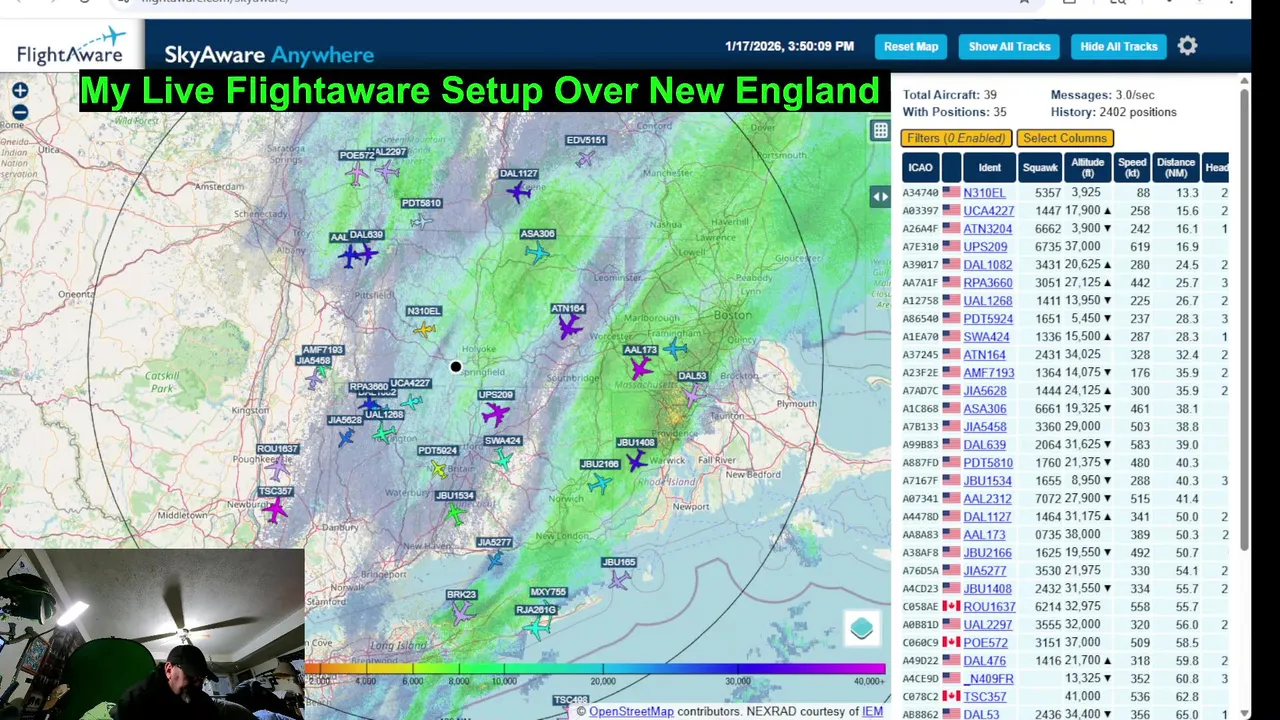Viewport: 1280px width, 720px height.
Task: Click the altitude color legend bar
Action: coord(595,669)
